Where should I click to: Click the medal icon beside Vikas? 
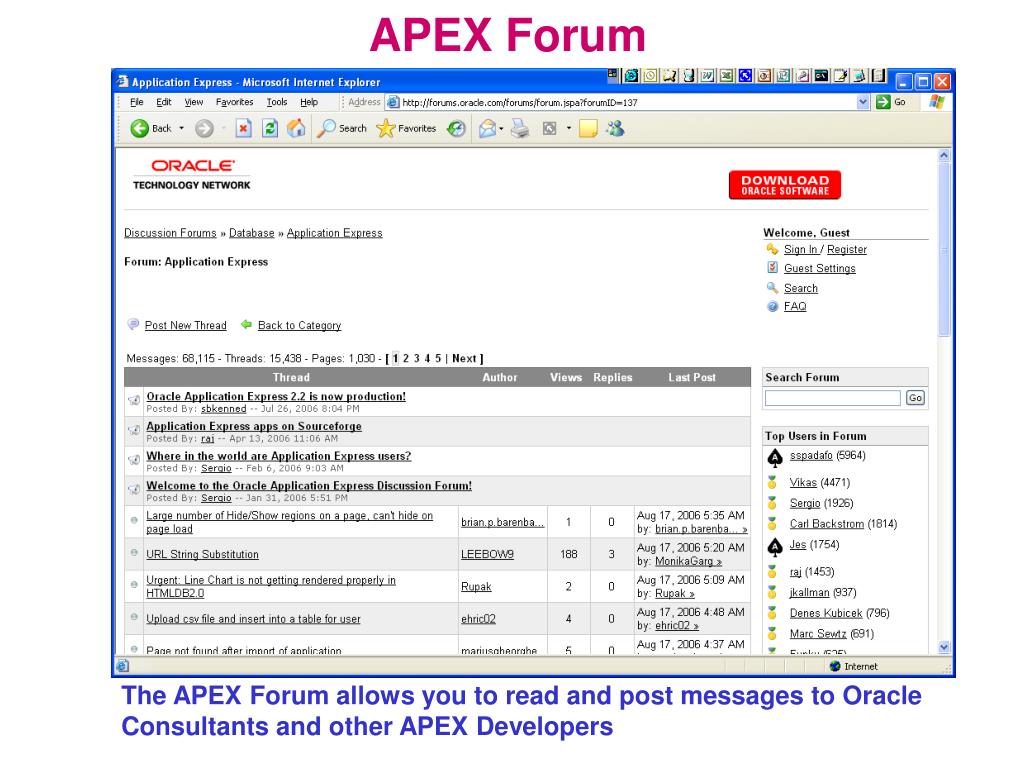coord(772,483)
